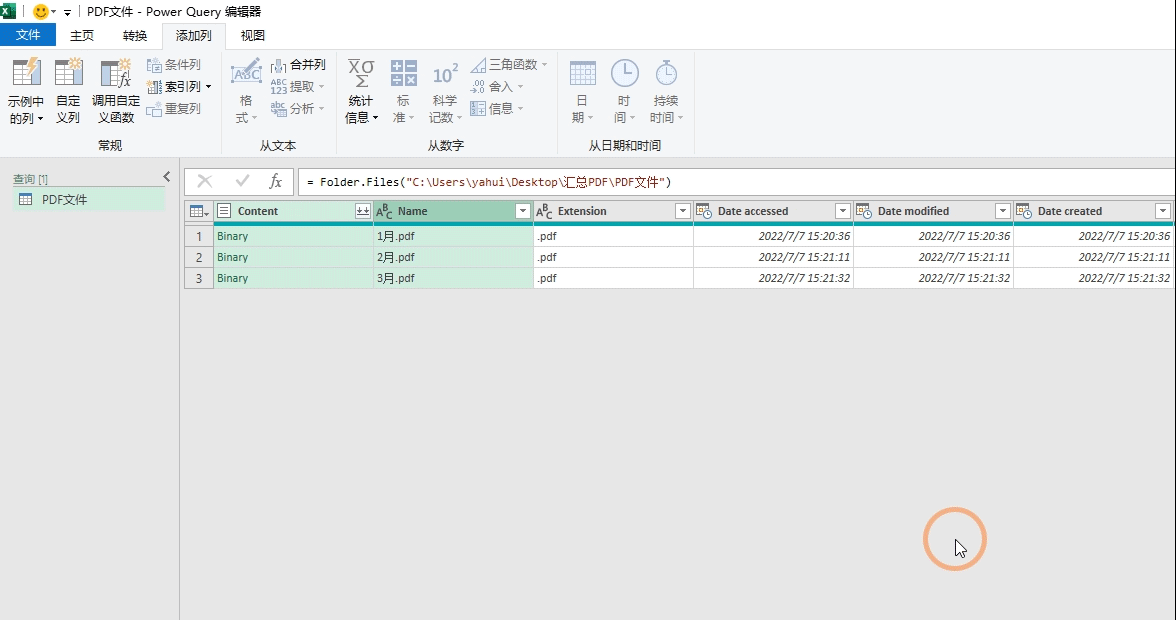Open Information (信息) menu
This screenshot has width=1176, height=620.
[x=497, y=109]
